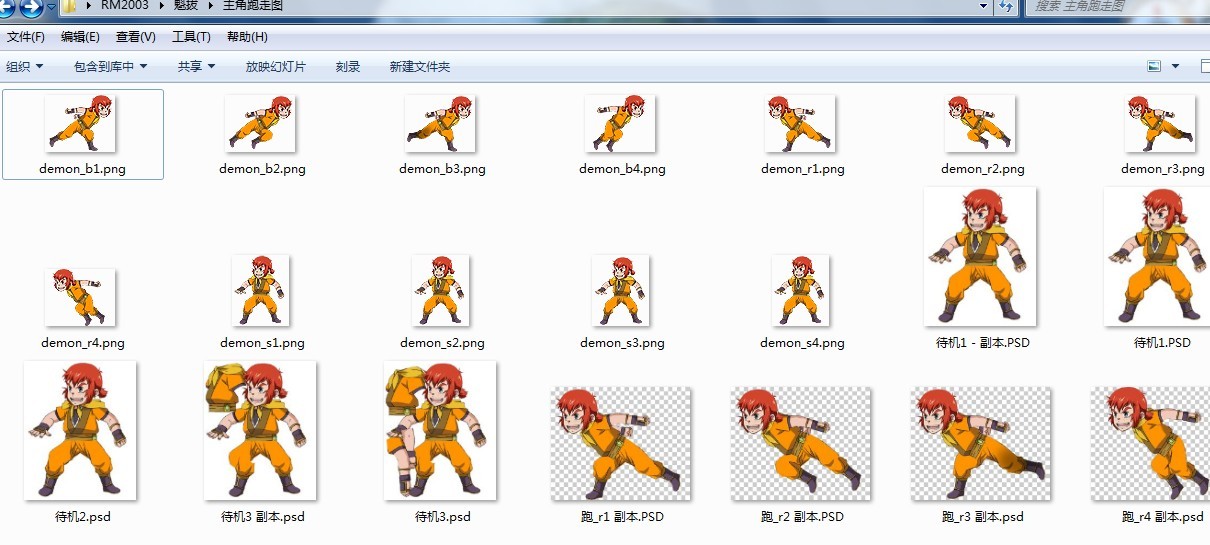Select the demon_s3.png image thumbnail
Image resolution: width=1210 pixels, height=545 pixels.
tap(621, 291)
